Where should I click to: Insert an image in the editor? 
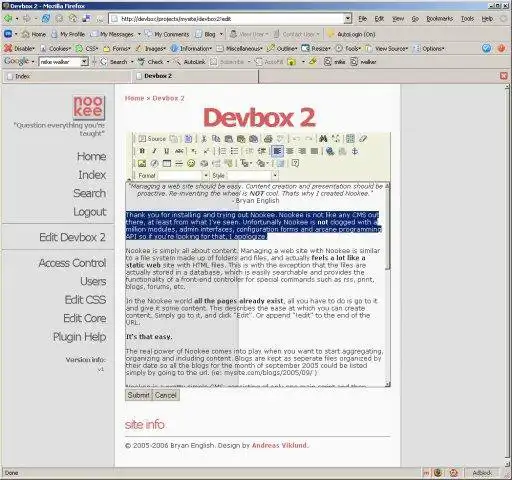[142, 163]
